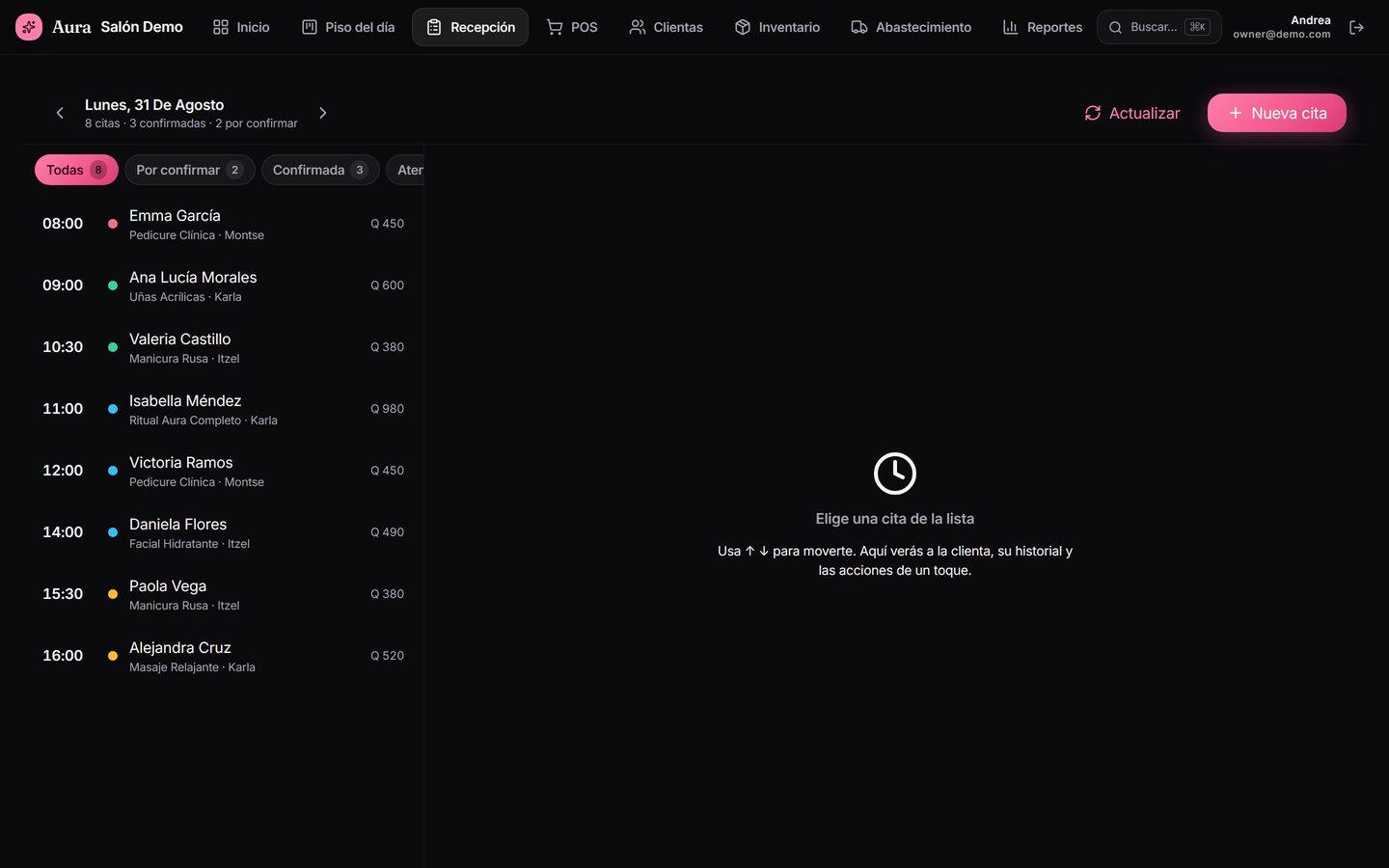Click the Buscar search field
Screen dimensions: 1389x868
tap(1159, 27)
